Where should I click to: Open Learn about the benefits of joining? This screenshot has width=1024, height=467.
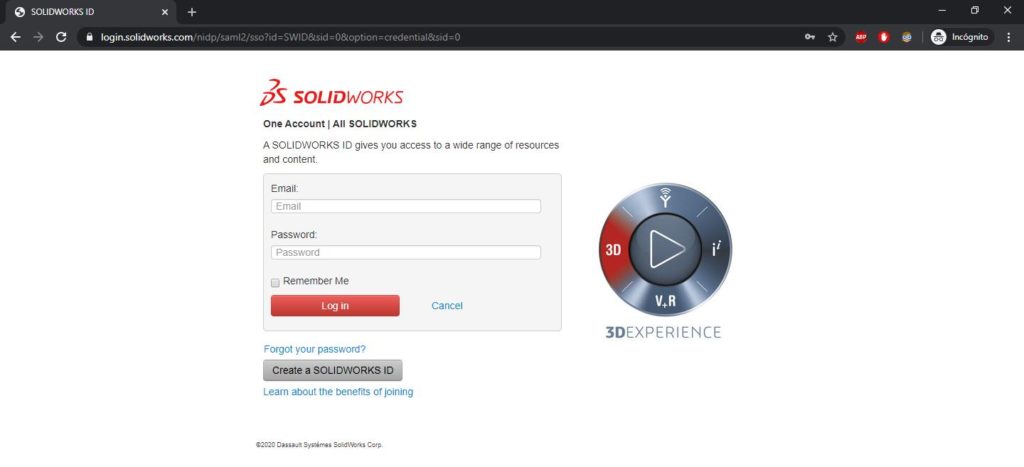(338, 392)
